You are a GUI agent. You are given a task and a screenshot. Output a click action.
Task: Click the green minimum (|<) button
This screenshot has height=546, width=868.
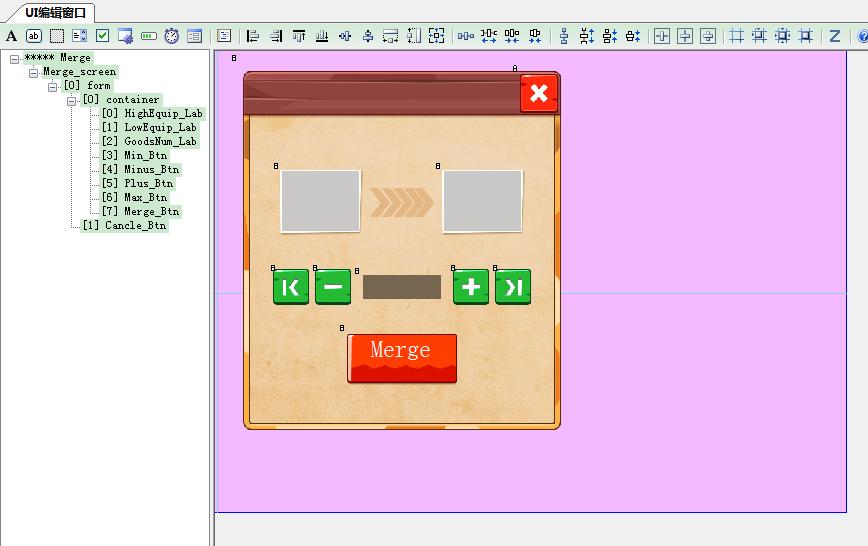click(291, 287)
